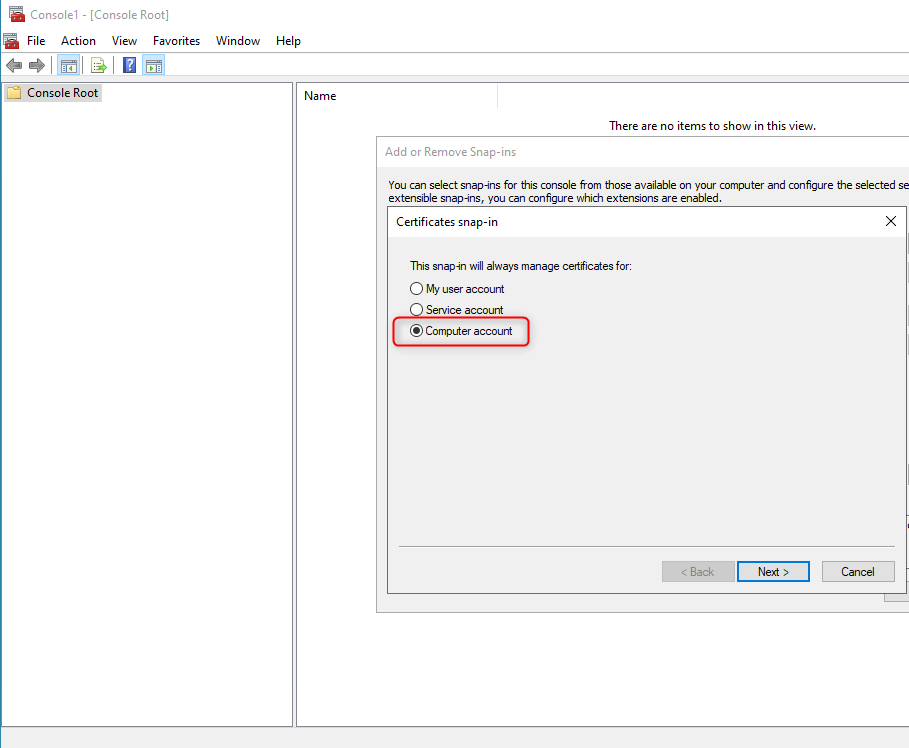Open the Help menu
909x748 pixels.
coord(288,41)
